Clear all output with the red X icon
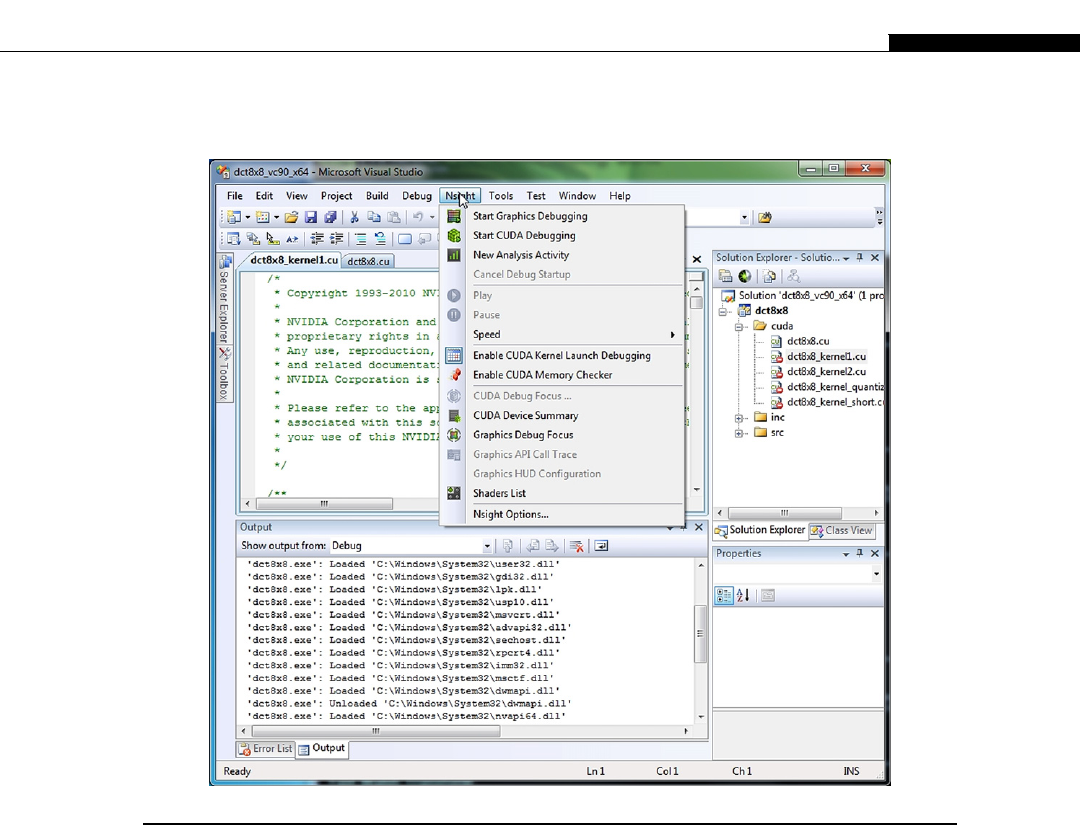This screenshot has width=1080, height=825. click(577, 546)
